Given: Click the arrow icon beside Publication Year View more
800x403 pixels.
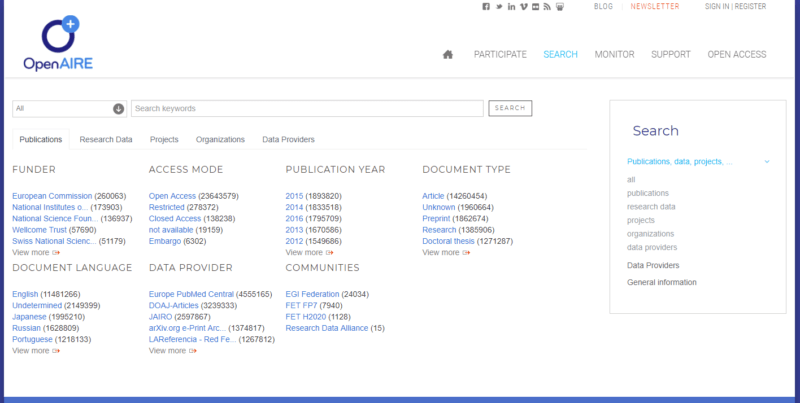Looking at the screenshot, I should [x=330, y=253].
